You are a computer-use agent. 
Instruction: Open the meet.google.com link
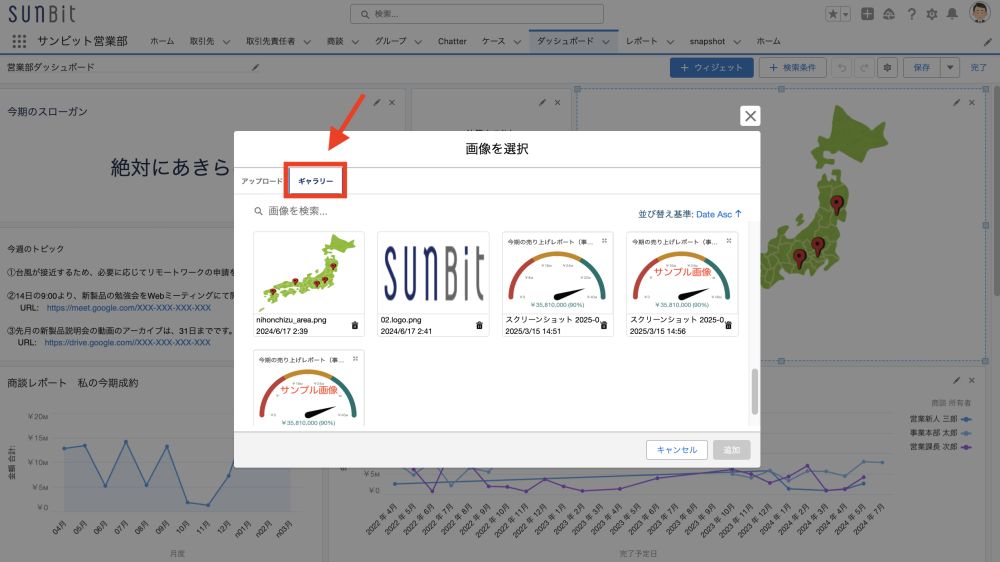click(x=129, y=307)
